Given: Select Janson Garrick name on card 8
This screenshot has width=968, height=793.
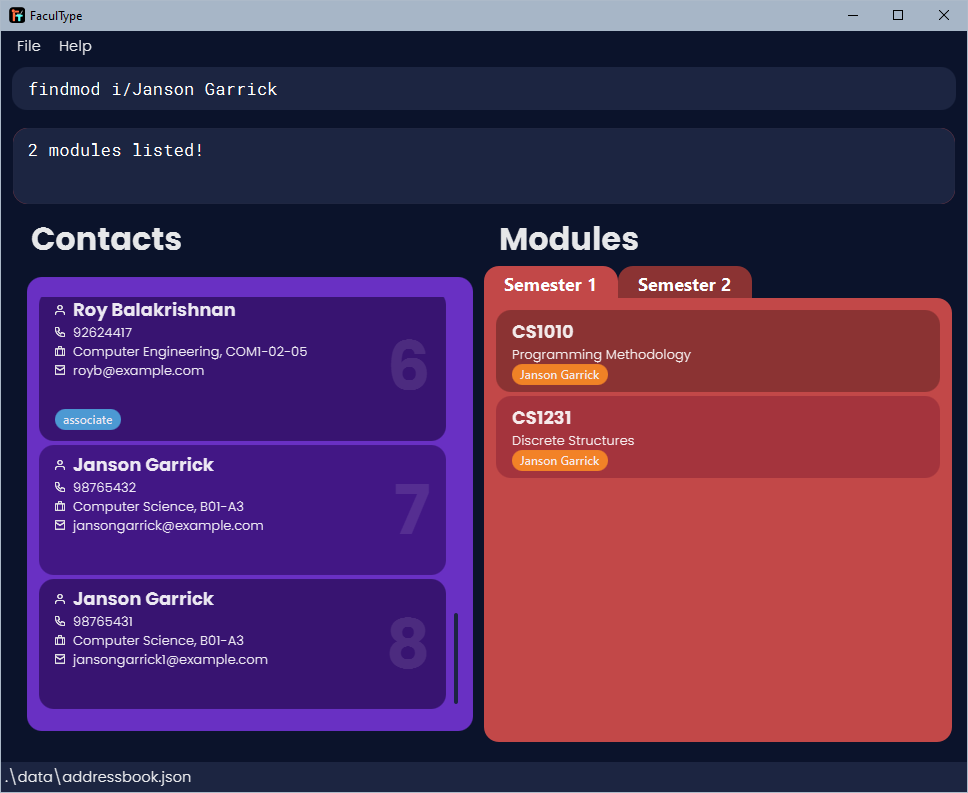Looking at the screenshot, I should coord(143,598).
